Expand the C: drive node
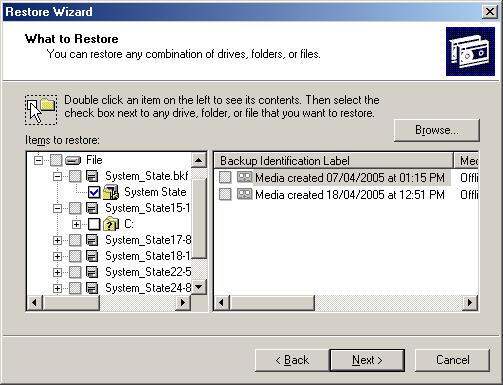The width and height of the screenshot is (503, 385). point(76,224)
